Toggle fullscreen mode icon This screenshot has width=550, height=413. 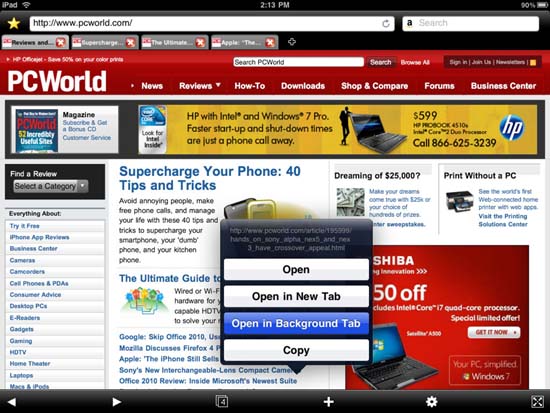(x=537, y=402)
